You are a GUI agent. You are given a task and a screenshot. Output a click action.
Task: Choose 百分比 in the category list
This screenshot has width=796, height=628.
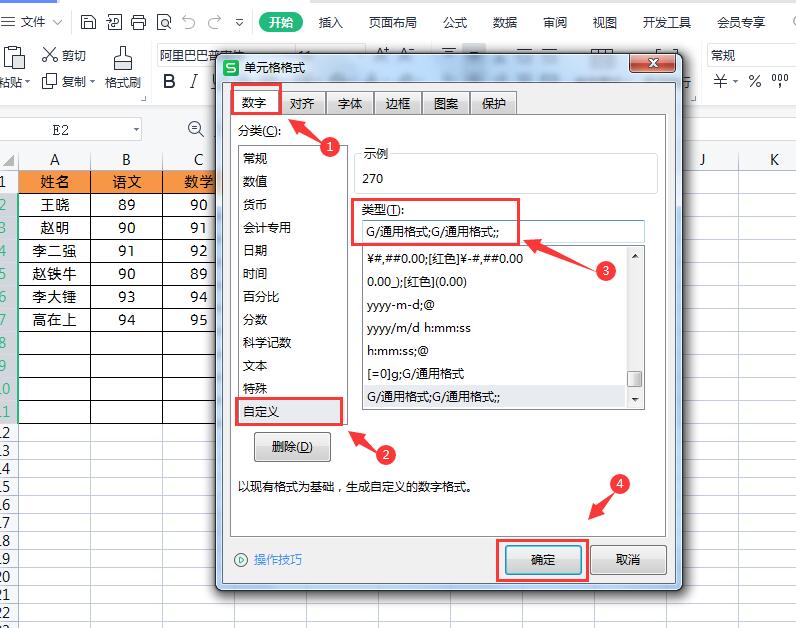click(x=292, y=296)
